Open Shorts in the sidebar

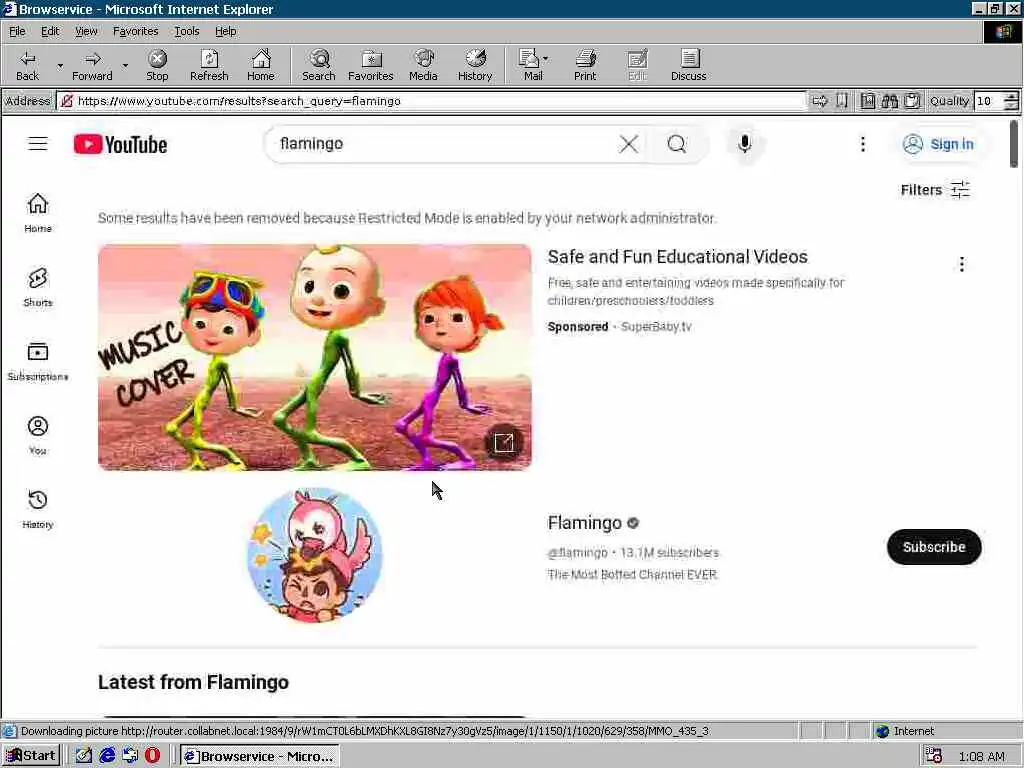click(38, 287)
